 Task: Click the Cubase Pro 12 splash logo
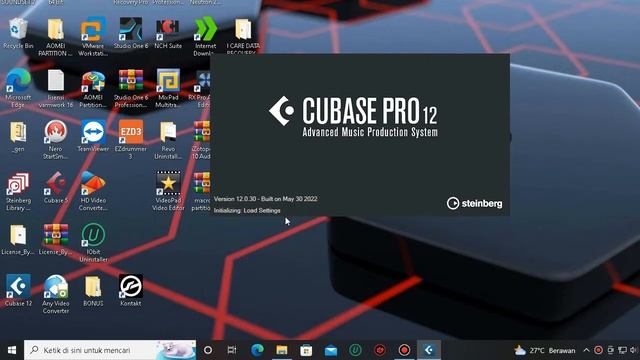(x=353, y=116)
